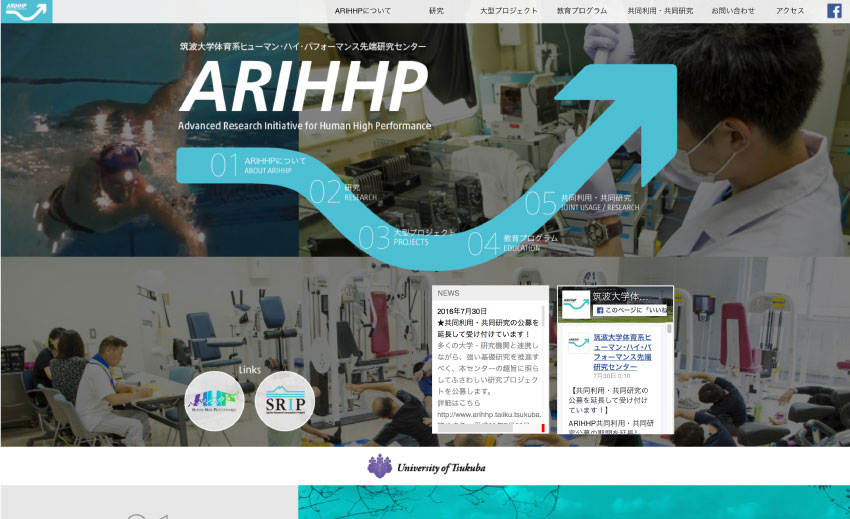Click the large ARIHHP hero title
This screenshot has height=519, width=850.
[304, 87]
